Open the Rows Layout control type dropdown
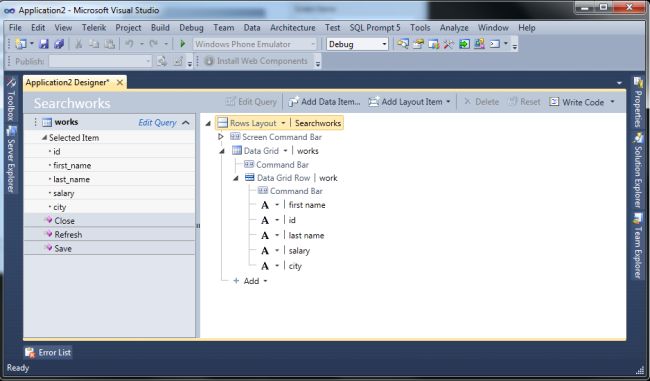 [x=283, y=123]
